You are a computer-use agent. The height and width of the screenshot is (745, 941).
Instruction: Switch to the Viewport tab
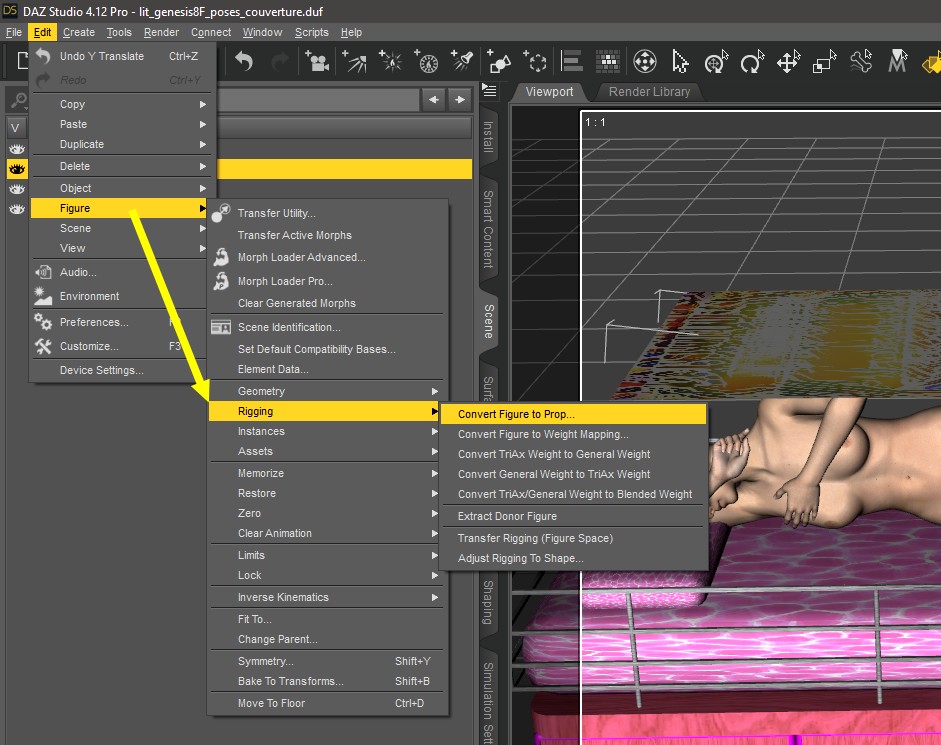(549, 92)
